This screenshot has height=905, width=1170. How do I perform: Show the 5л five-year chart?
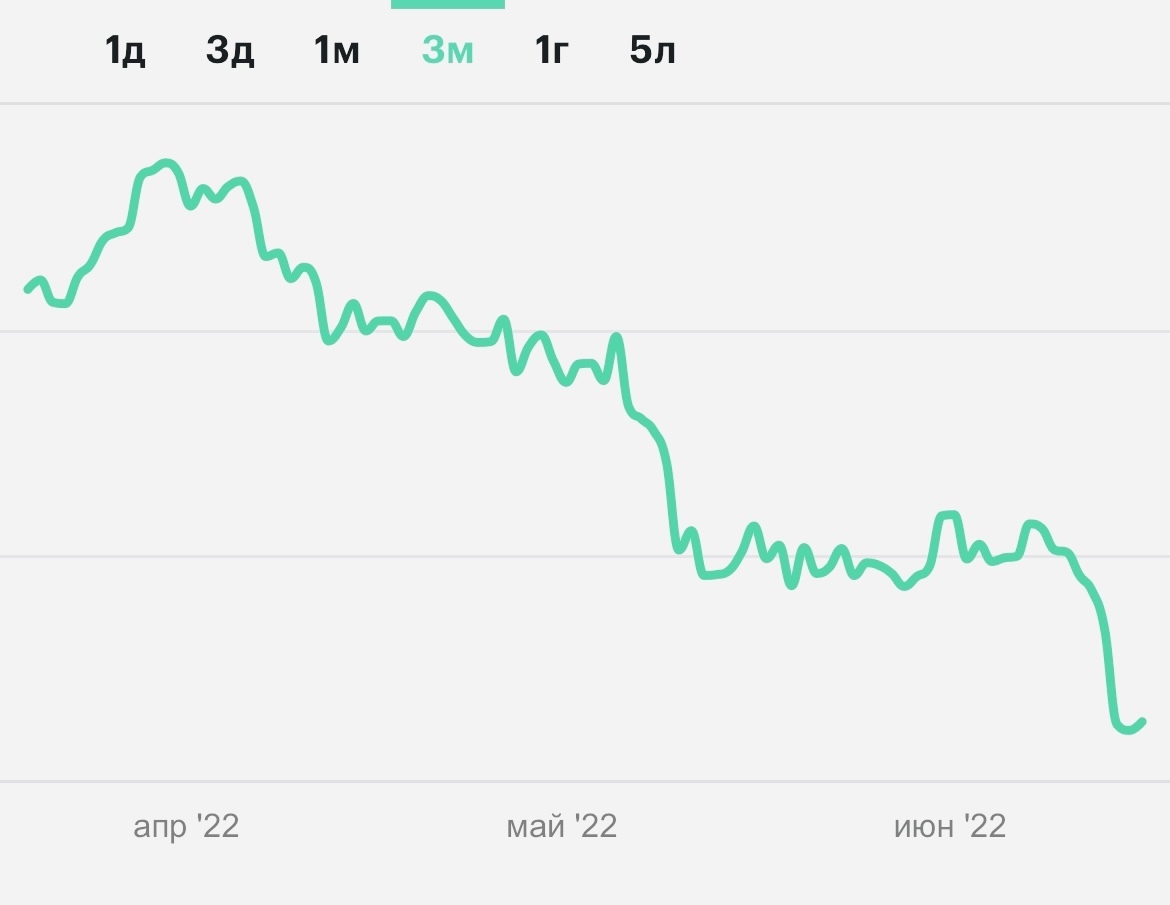pos(653,49)
